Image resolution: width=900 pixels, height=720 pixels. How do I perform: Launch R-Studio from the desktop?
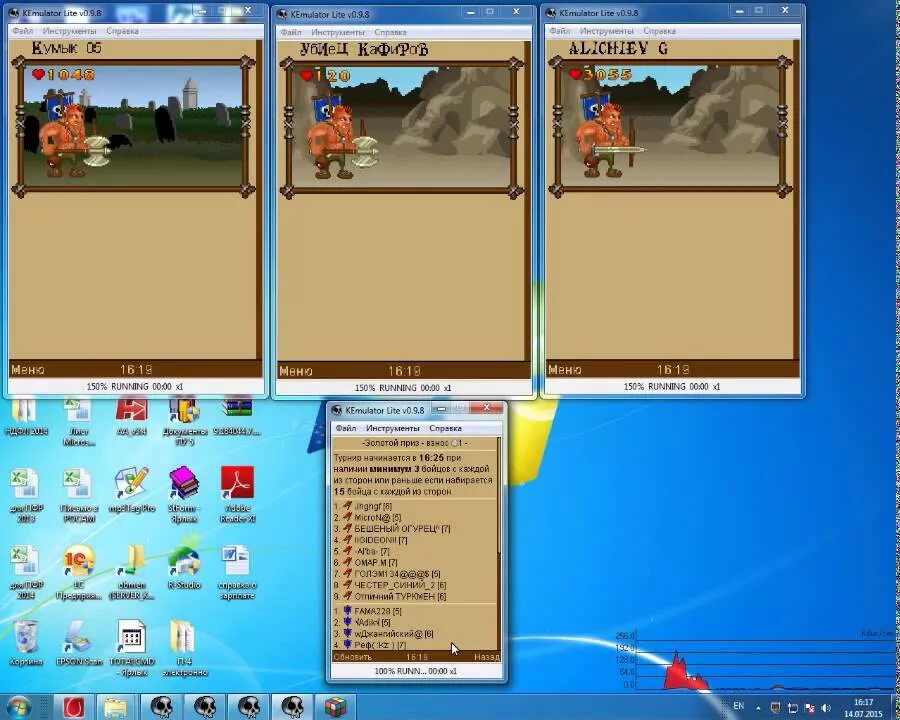pyautogui.click(x=184, y=567)
